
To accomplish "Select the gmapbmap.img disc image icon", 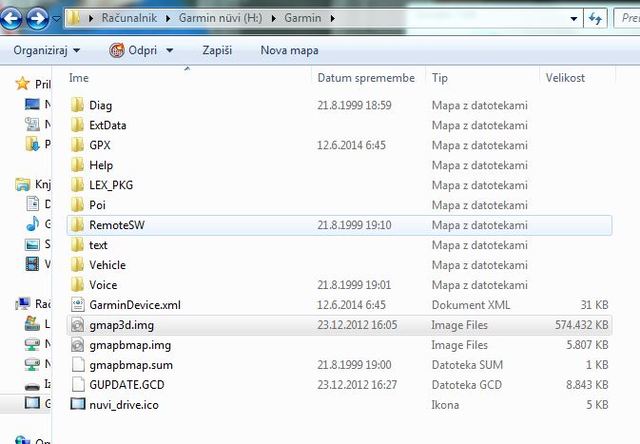I will click(x=77, y=345).
